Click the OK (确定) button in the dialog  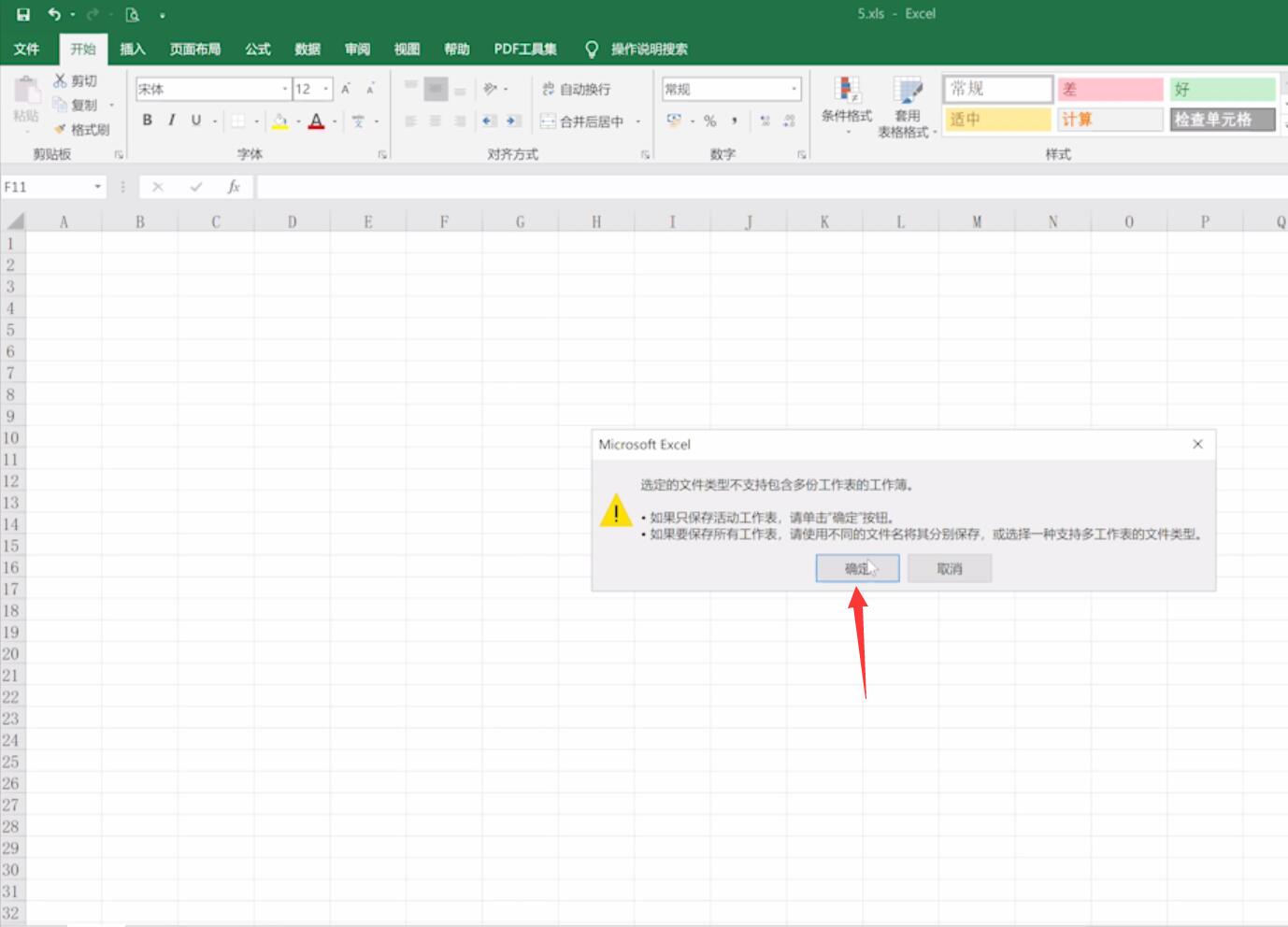pos(857,568)
